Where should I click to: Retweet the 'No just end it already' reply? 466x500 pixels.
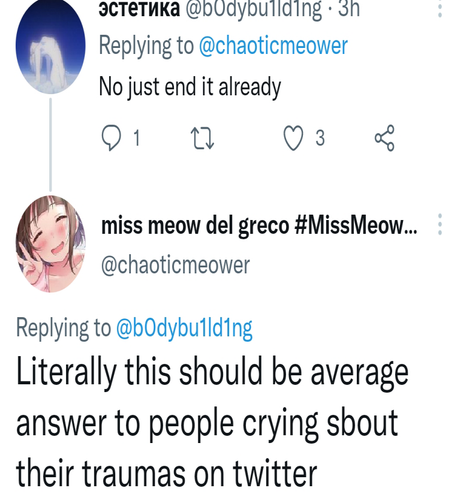202,138
